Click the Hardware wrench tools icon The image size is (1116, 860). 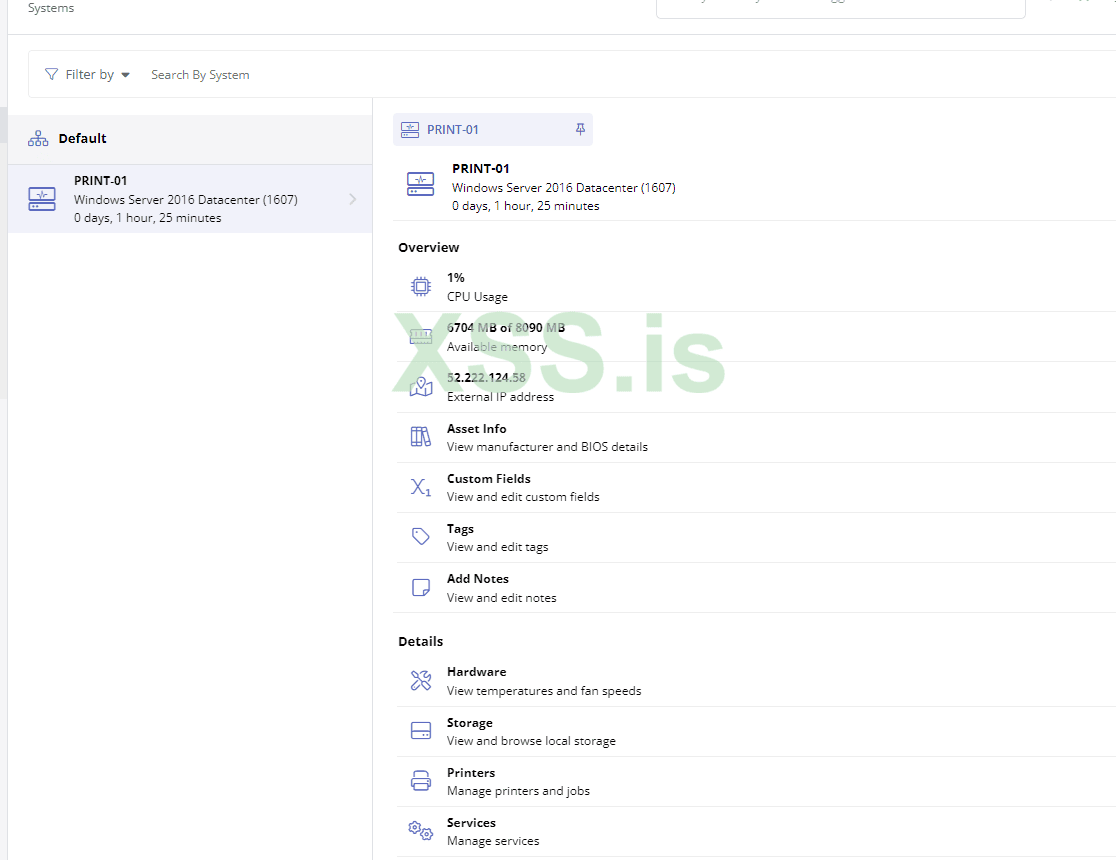421,681
